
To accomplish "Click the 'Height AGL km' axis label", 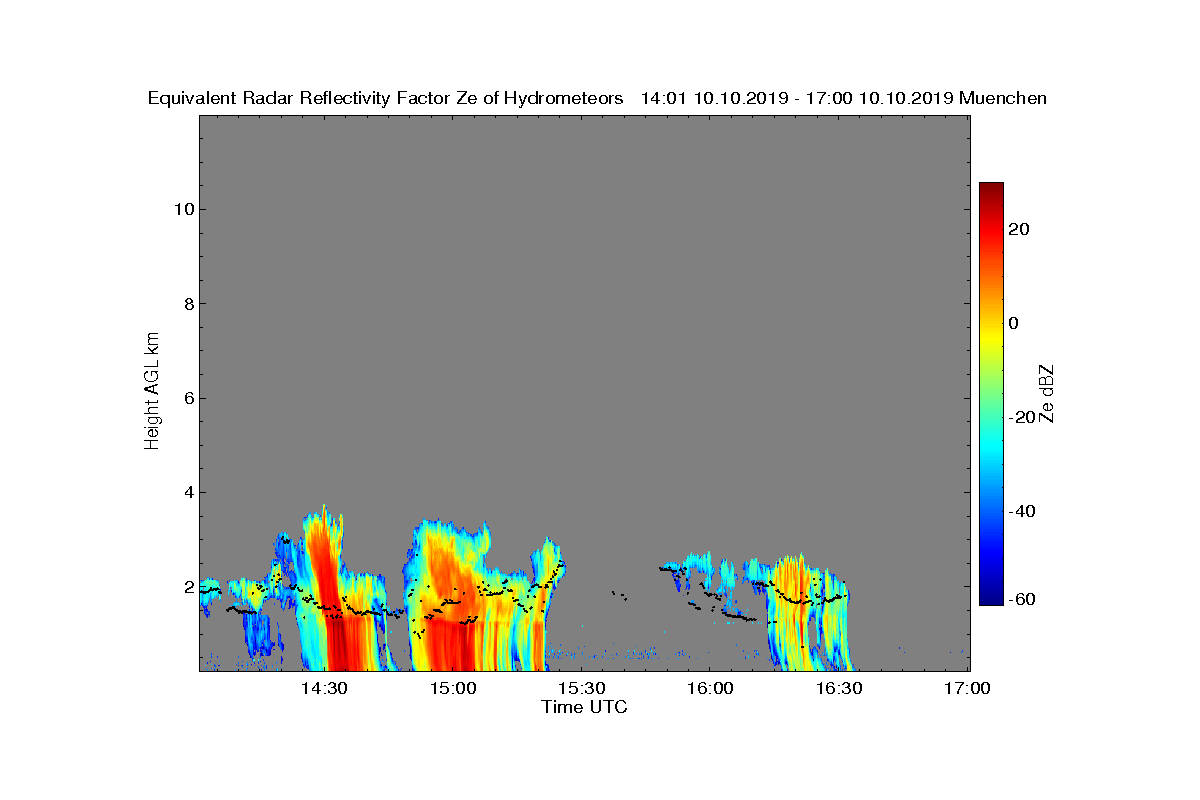I will (x=152, y=393).
